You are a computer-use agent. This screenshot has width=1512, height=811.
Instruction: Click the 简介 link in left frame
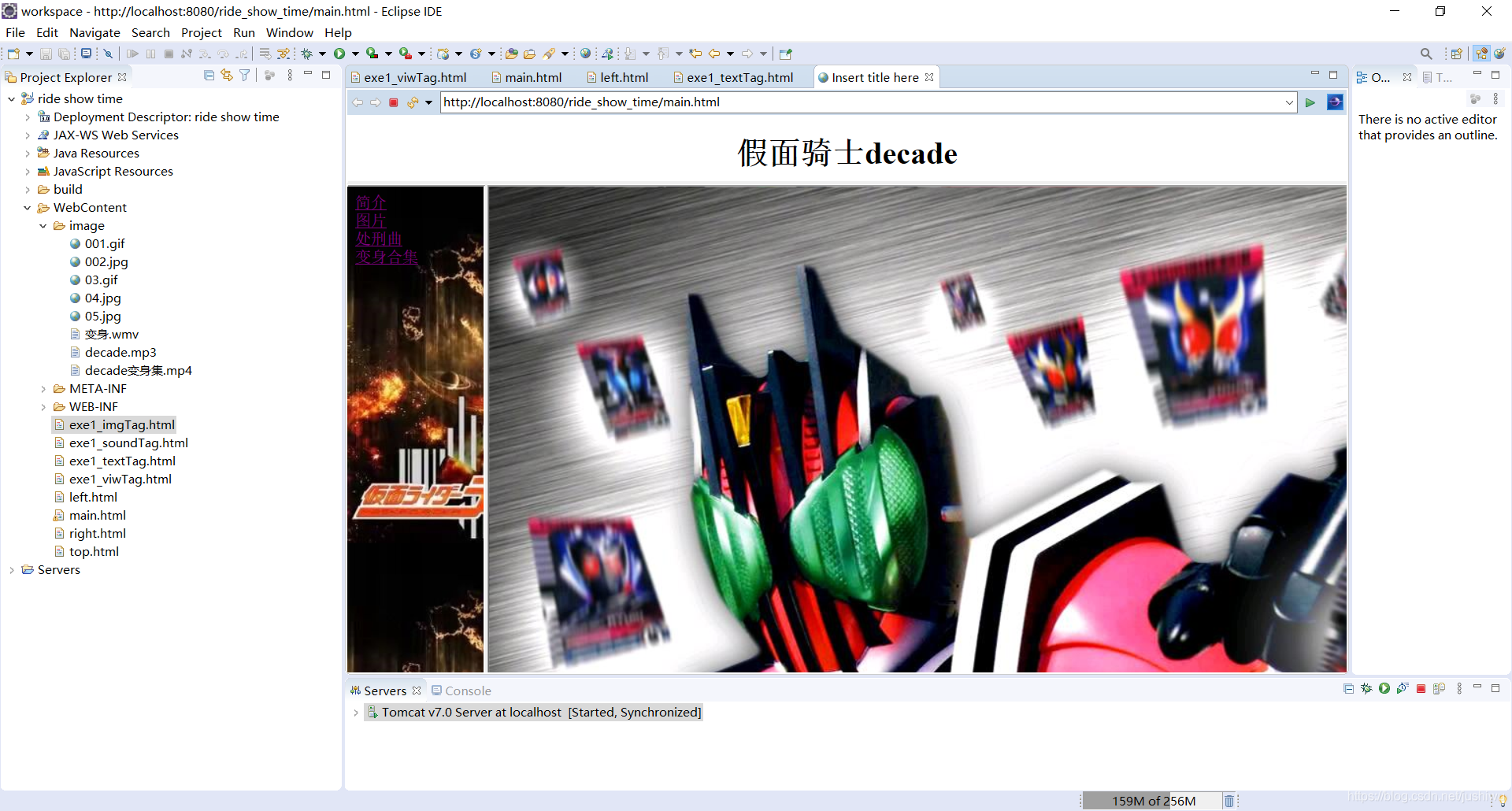(x=371, y=202)
